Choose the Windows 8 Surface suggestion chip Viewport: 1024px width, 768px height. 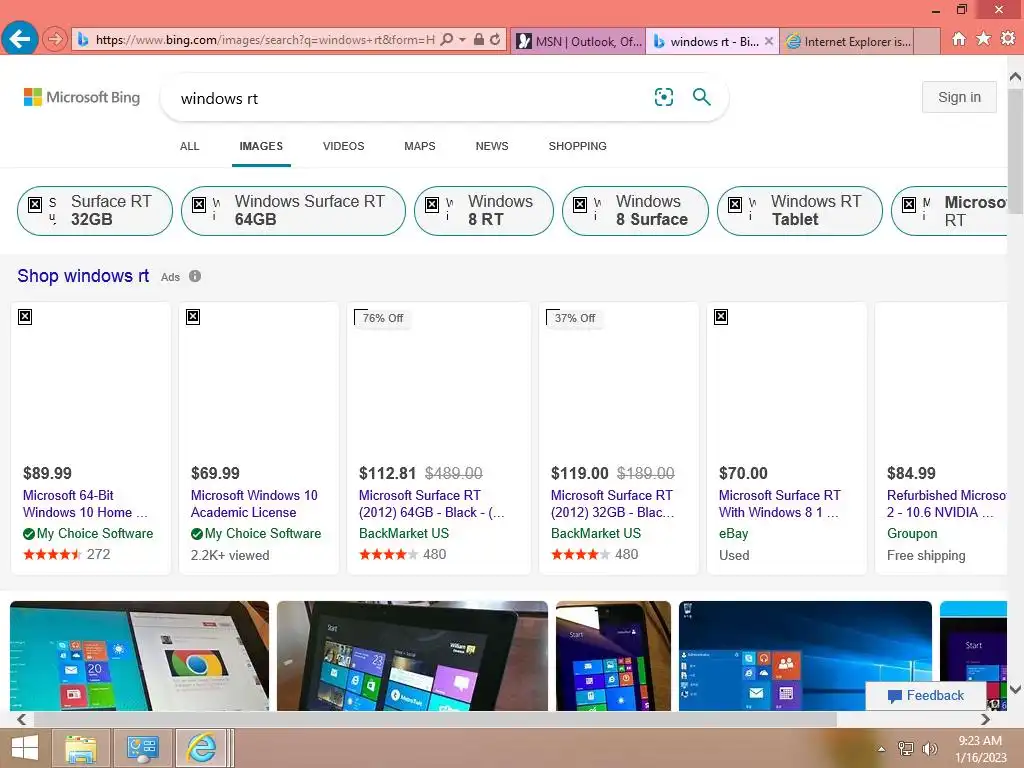coord(635,210)
